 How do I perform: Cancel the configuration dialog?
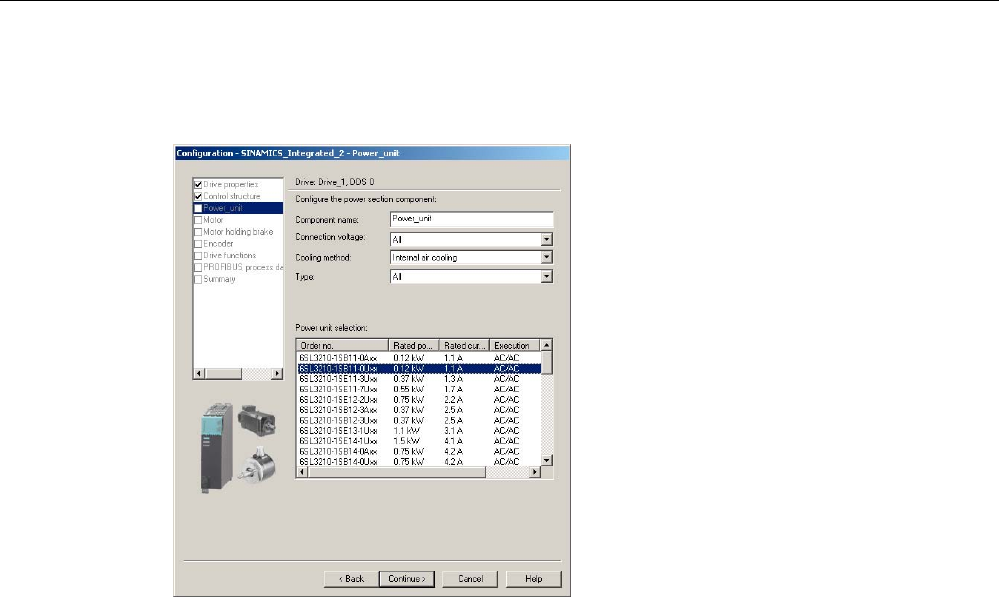[x=470, y=579]
